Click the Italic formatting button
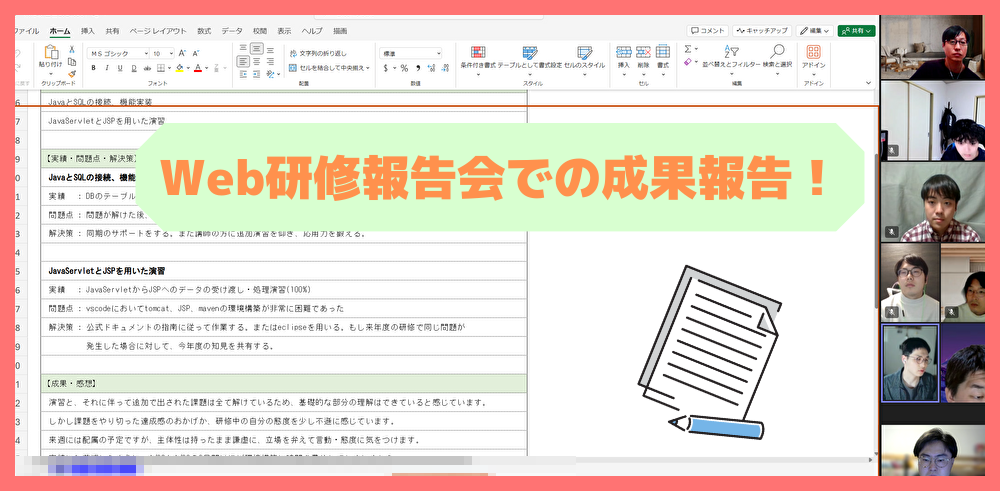Screen dimensions: 1000x491 (107, 68)
